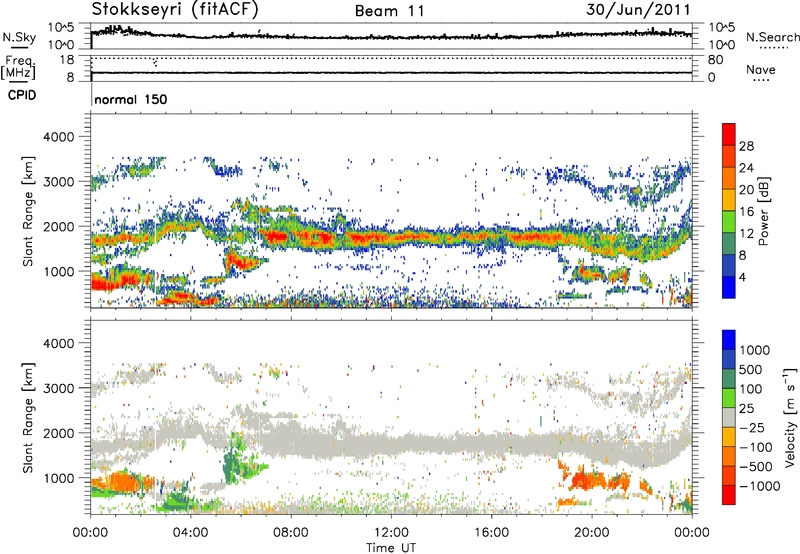Click the '4000' tick on power panel
This screenshot has width=800, height=554.
59,137
